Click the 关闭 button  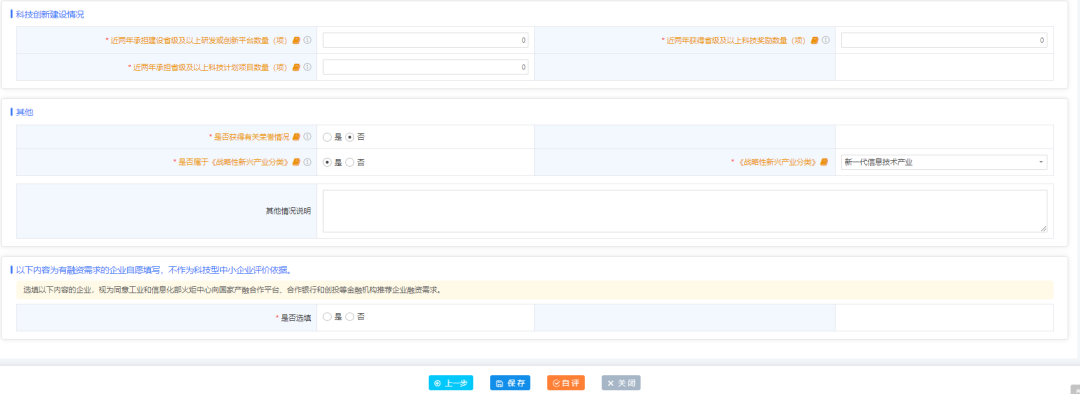coord(621,383)
